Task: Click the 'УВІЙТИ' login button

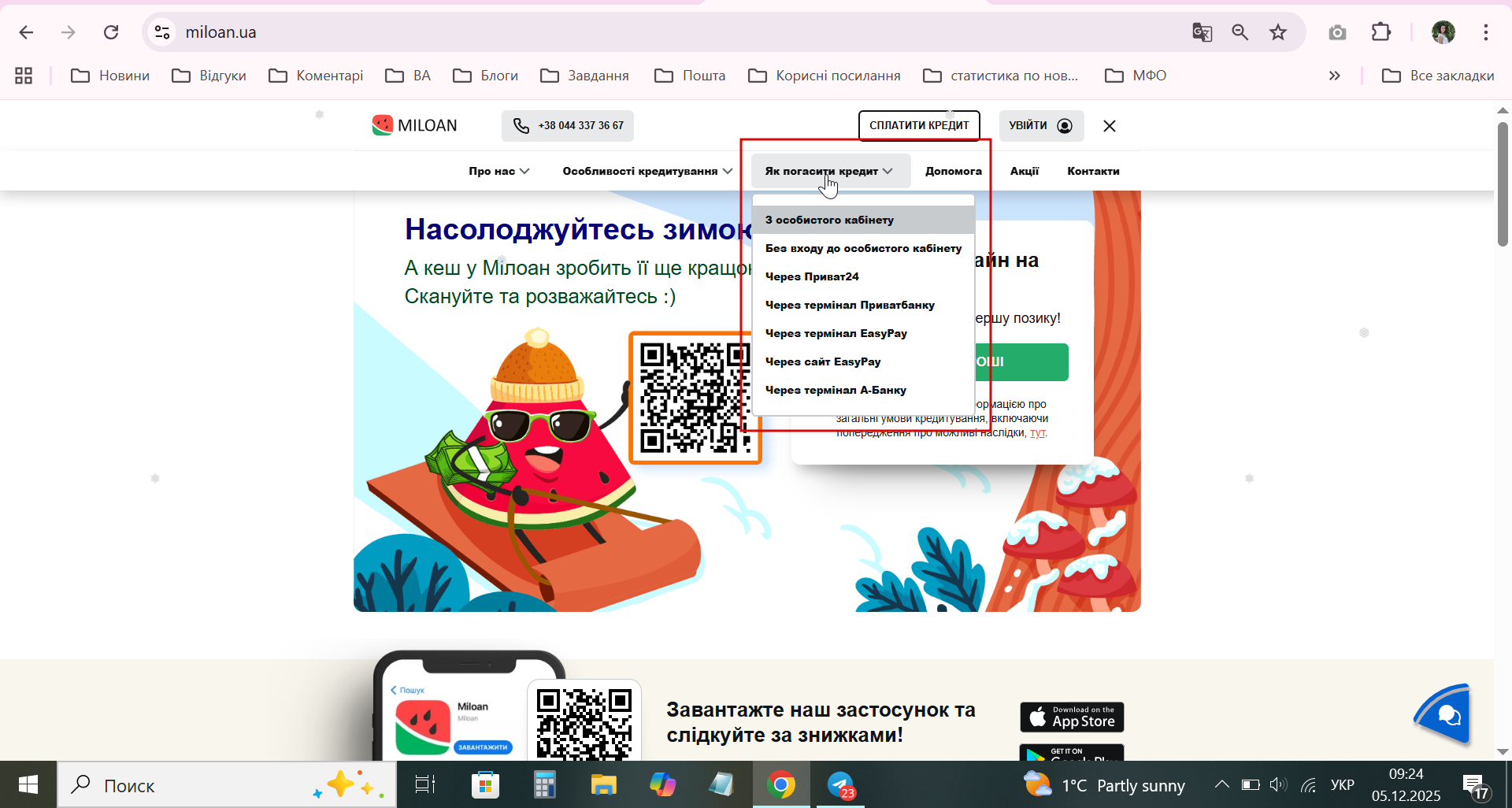Action: coord(1041,125)
